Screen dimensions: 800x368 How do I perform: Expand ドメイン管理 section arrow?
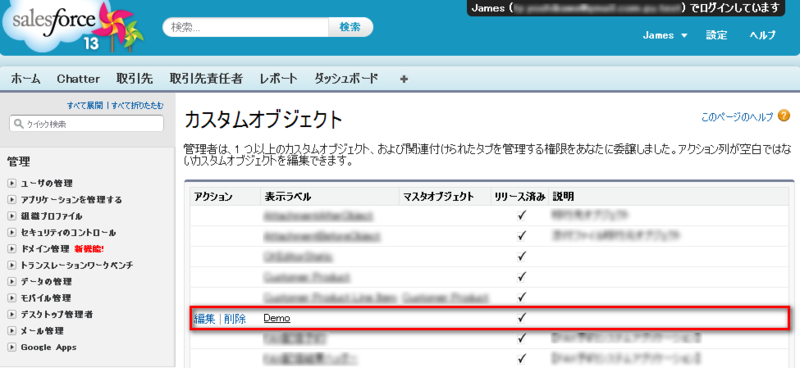click(12, 249)
